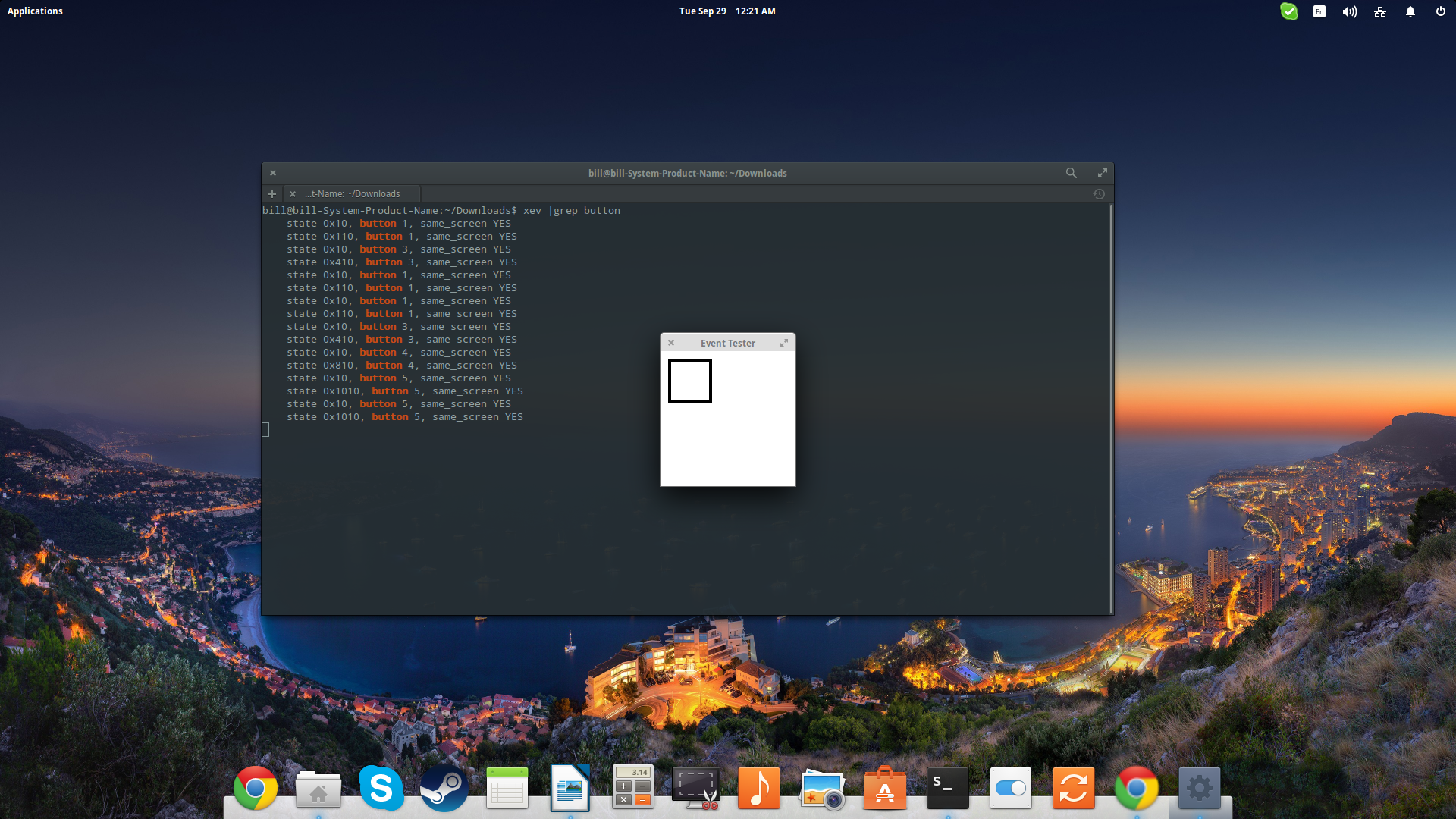Open the date and time indicator
This screenshot has height=819, width=1456.
tap(726, 11)
